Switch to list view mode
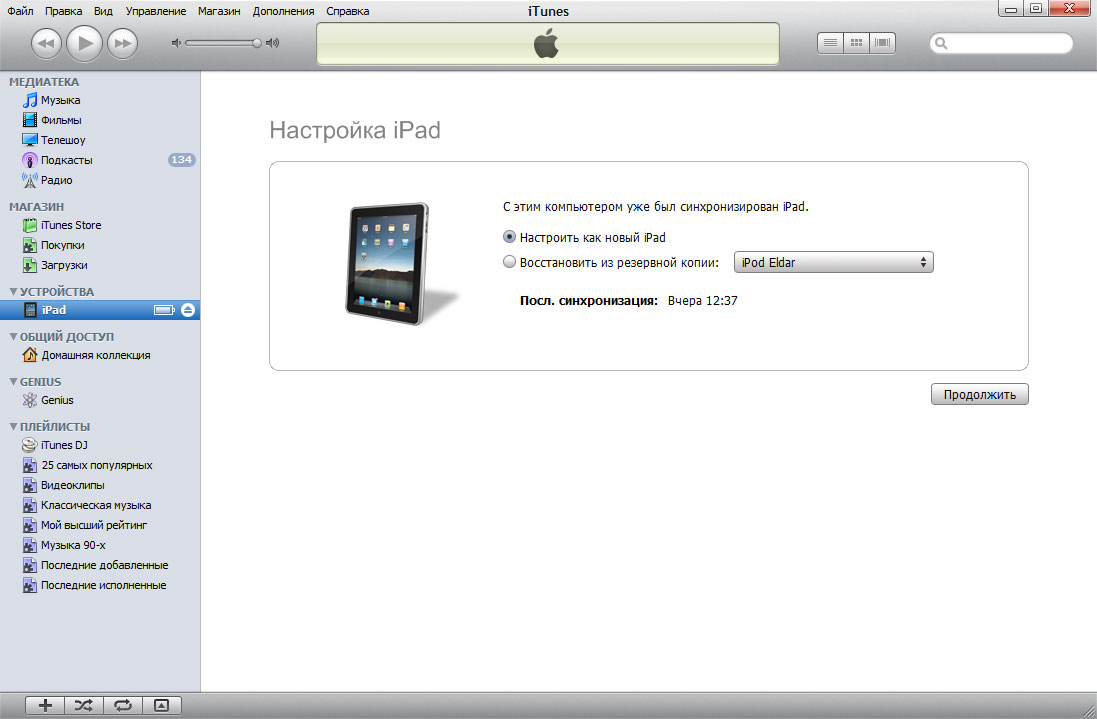 tap(830, 43)
